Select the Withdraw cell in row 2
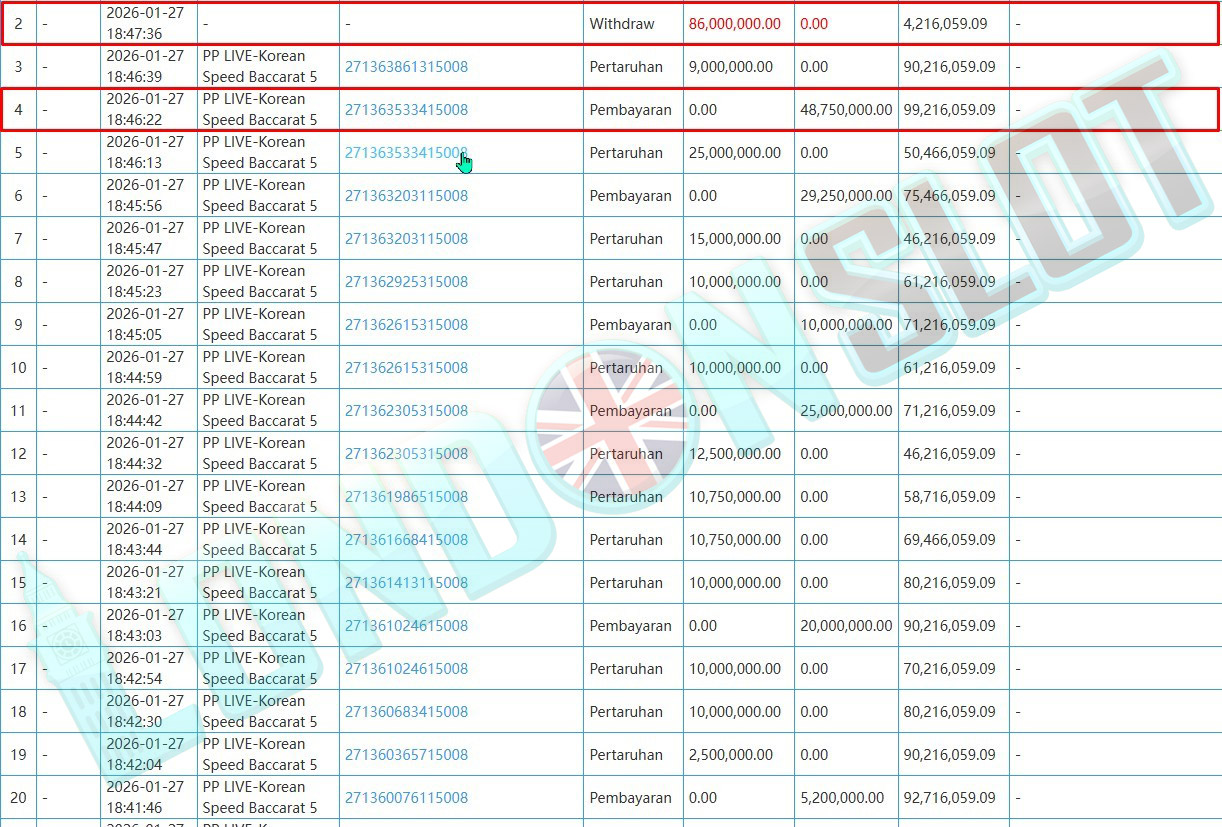 (622, 24)
